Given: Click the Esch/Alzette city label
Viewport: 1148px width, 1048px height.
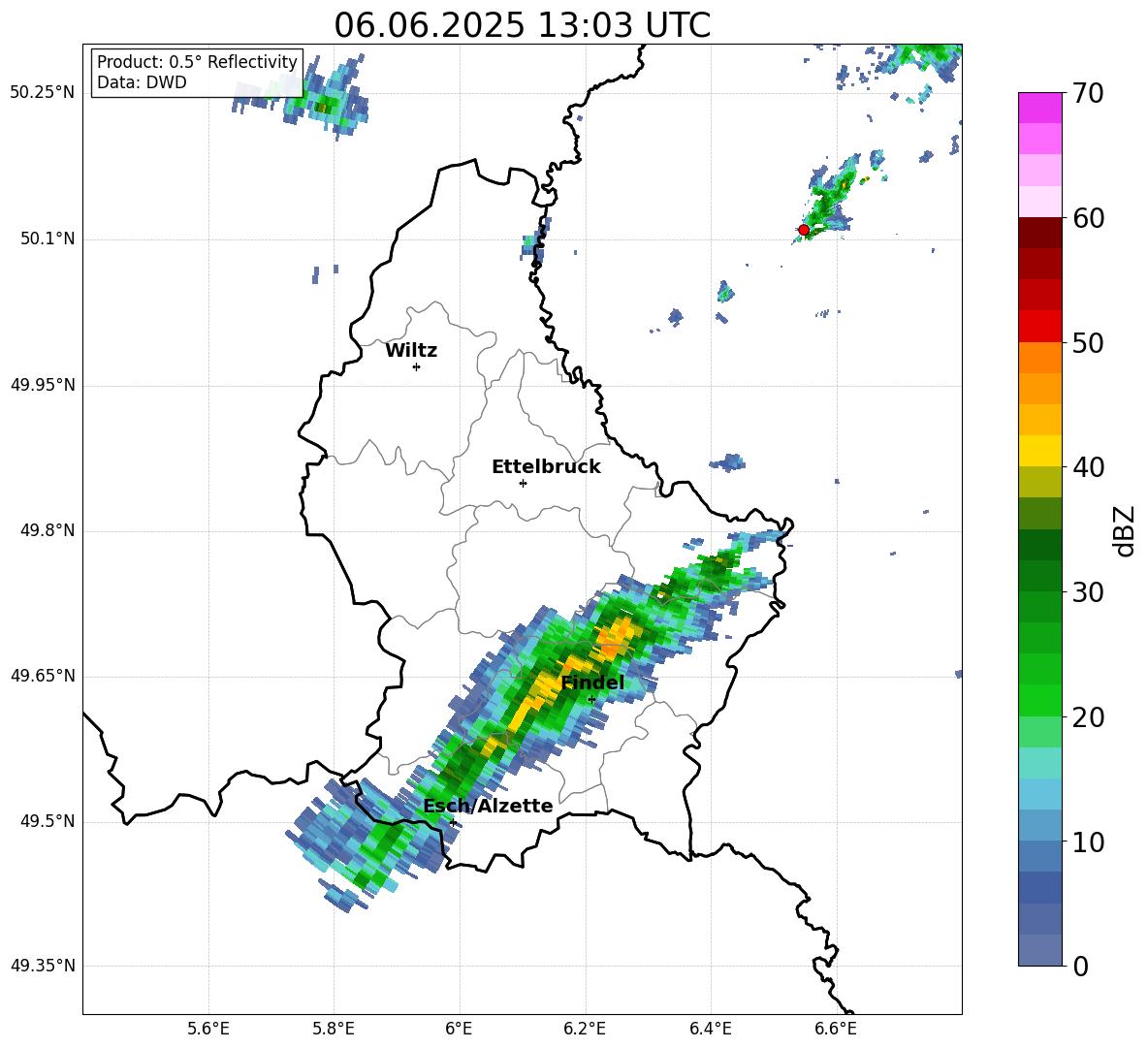Looking at the screenshot, I should pyautogui.click(x=489, y=806).
